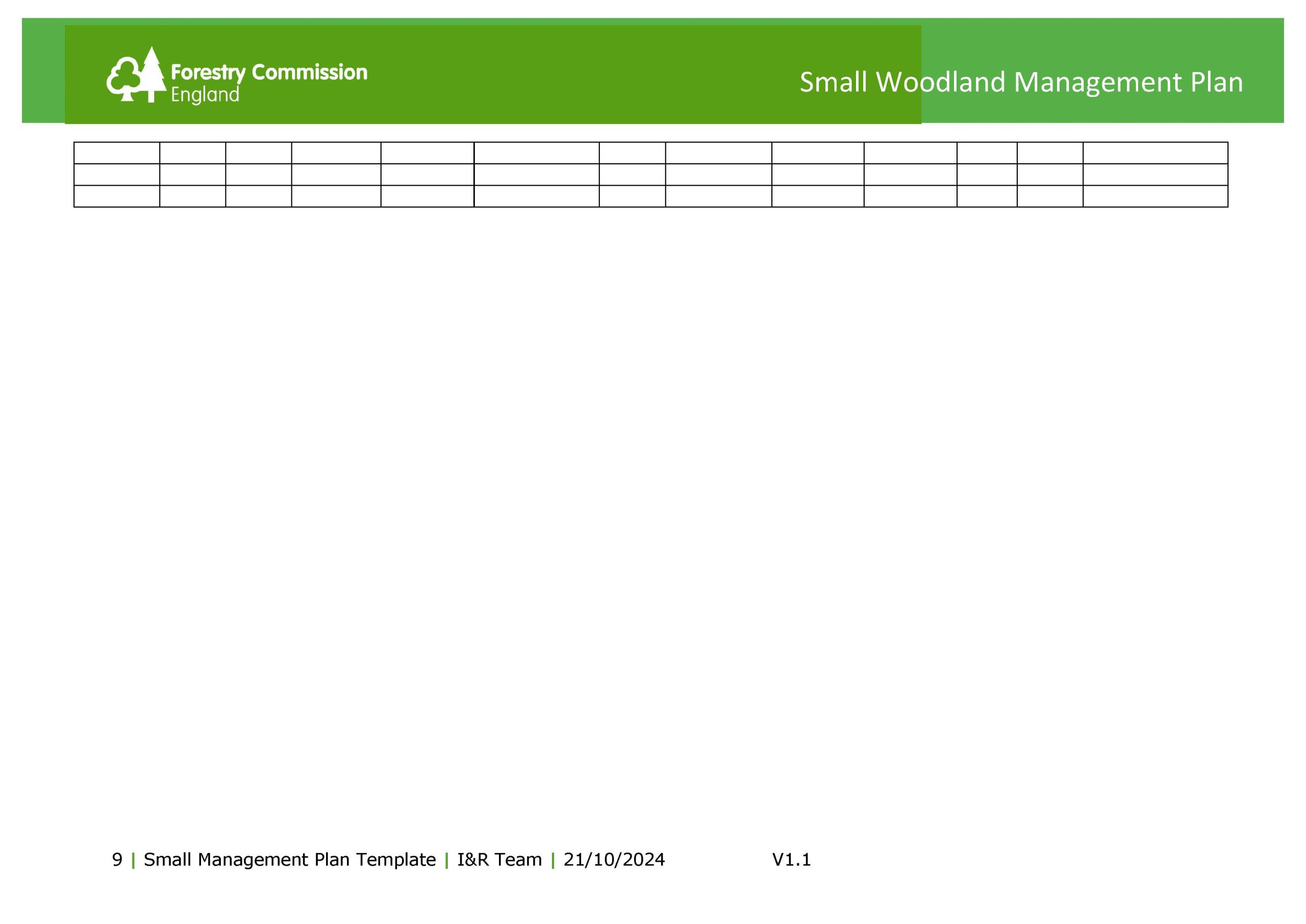The height and width of the screenshot is (924, 1306).
Task: Click the version 'V1.1' footer text
Action: point(791,860)
